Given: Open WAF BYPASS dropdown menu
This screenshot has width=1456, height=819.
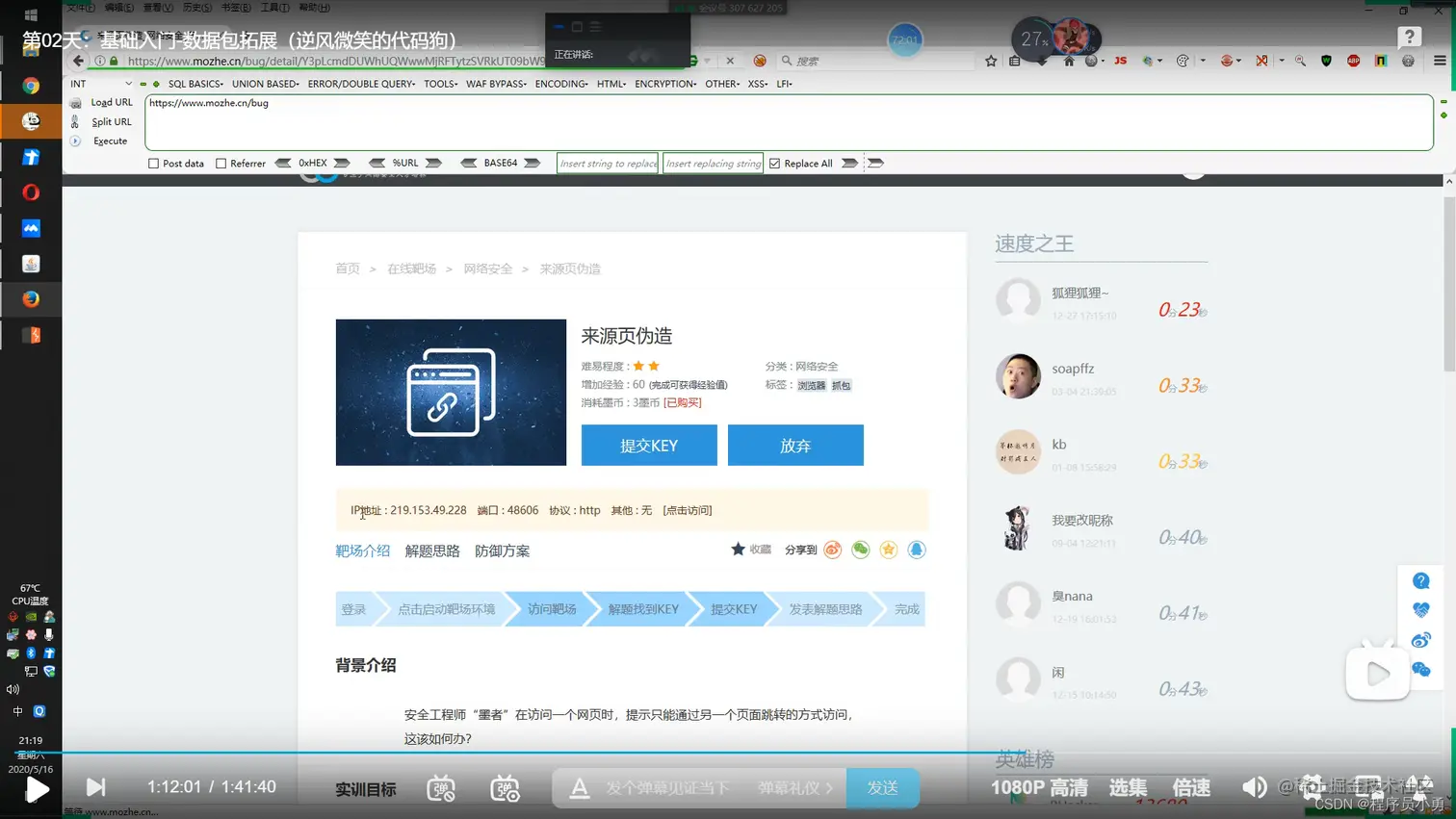Looking at the screenshot, I should coord(496,84).
